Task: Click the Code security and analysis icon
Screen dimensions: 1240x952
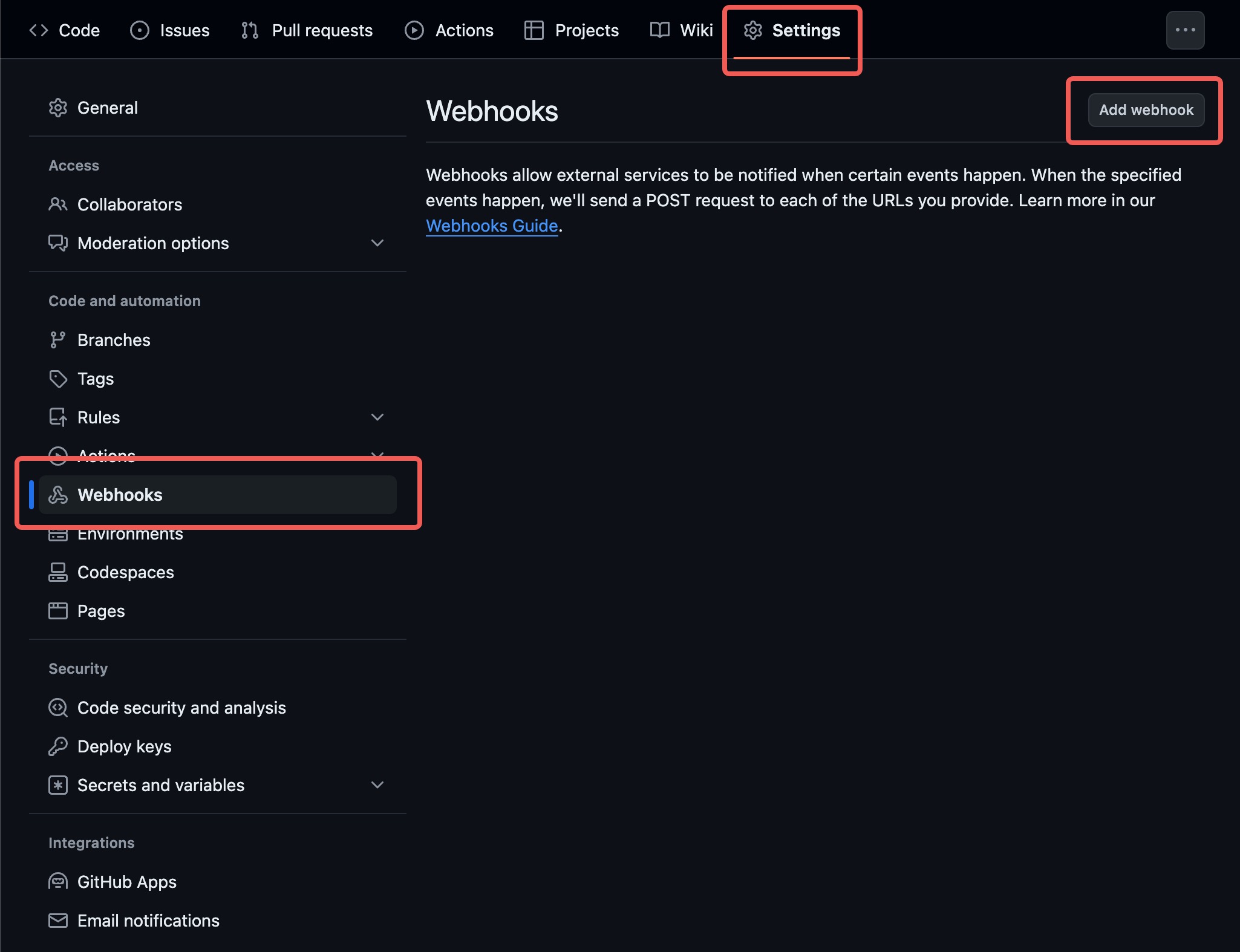Action: pos(58,708)
